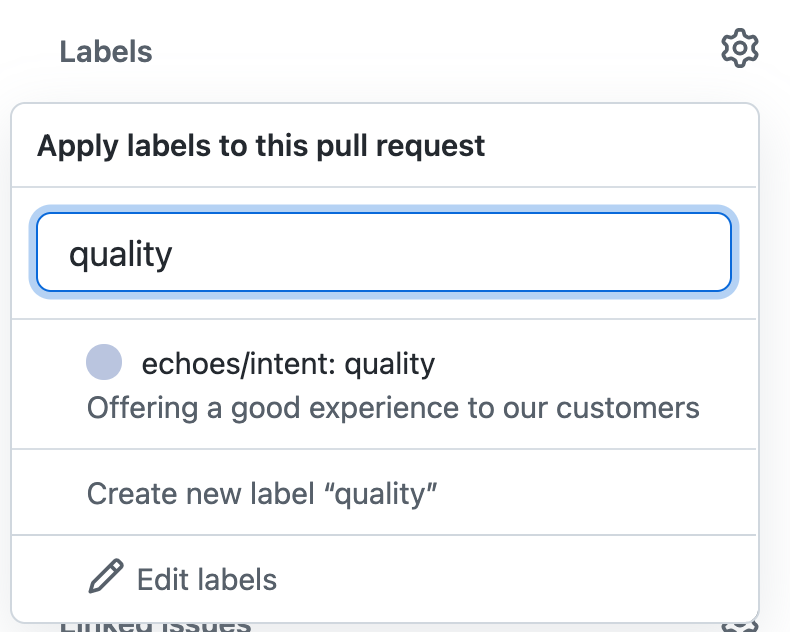The width and height of the screenshot is (790, 632).
Task: Click the pencil icon beside Edit labels
Action: coord(106,576)
